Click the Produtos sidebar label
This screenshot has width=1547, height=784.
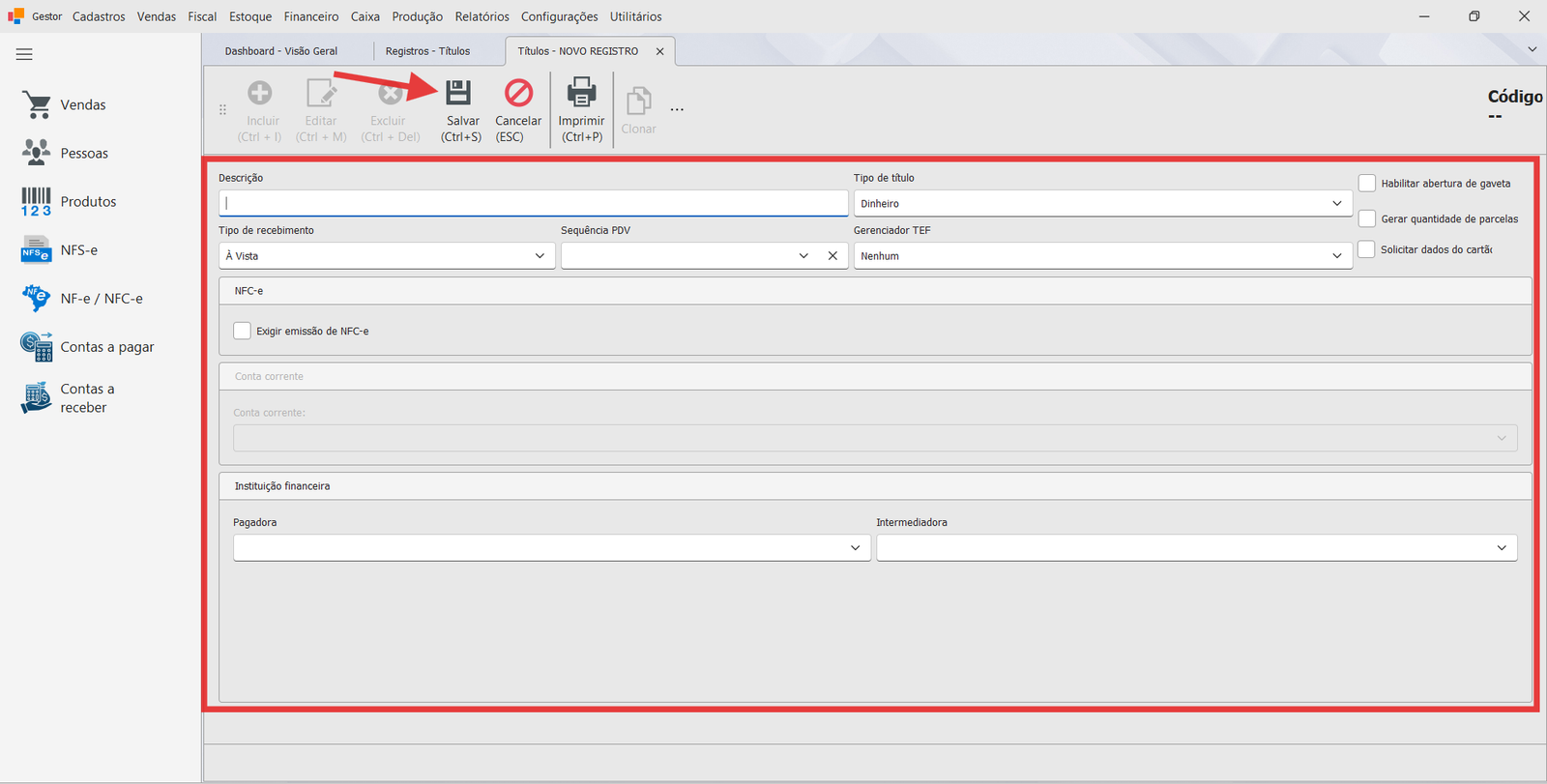tap(88, 202)
